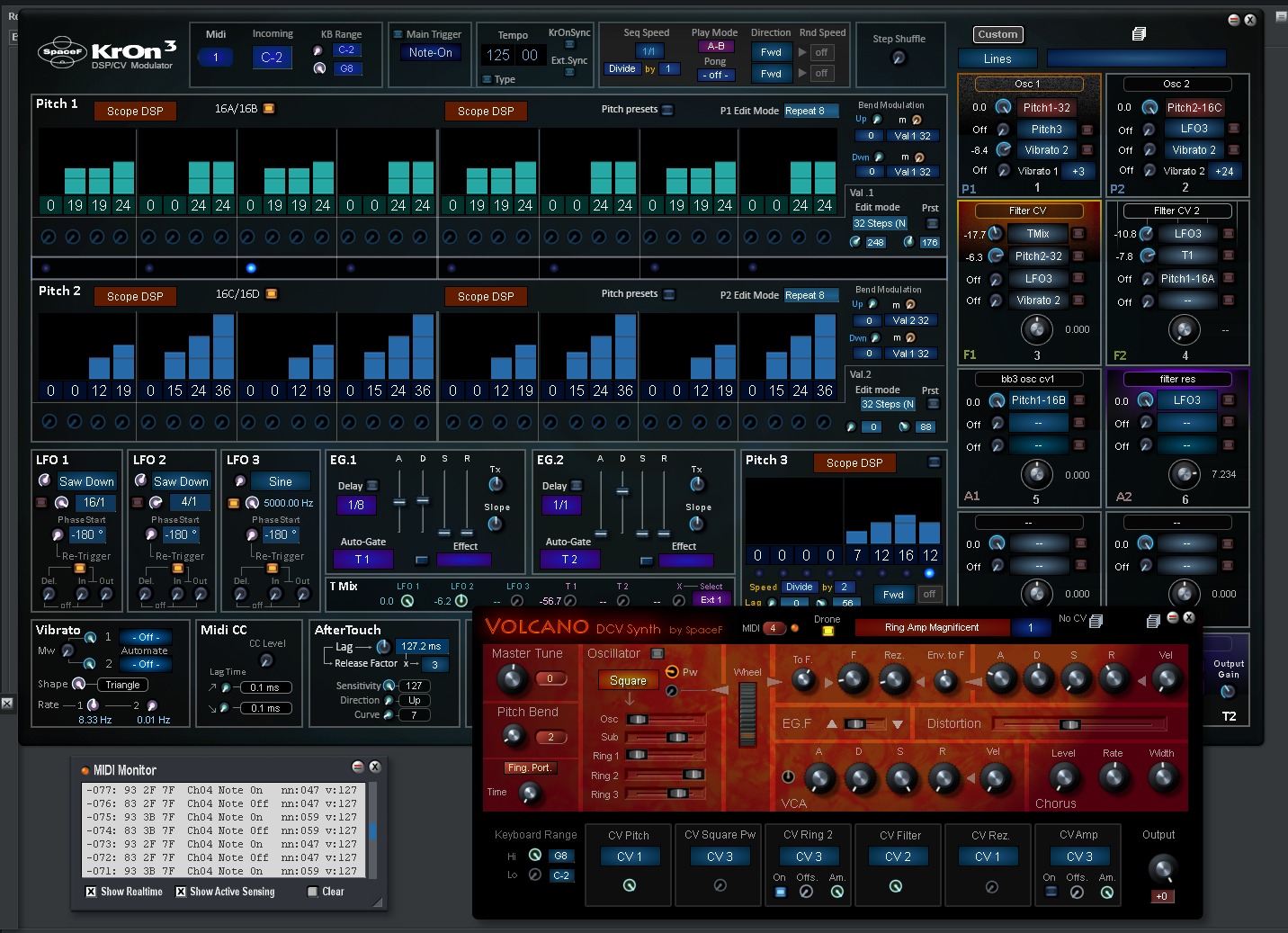The image size is (1288, 933).
Task: Open the Filter CV 2 module header
Action: [1176, 211]
